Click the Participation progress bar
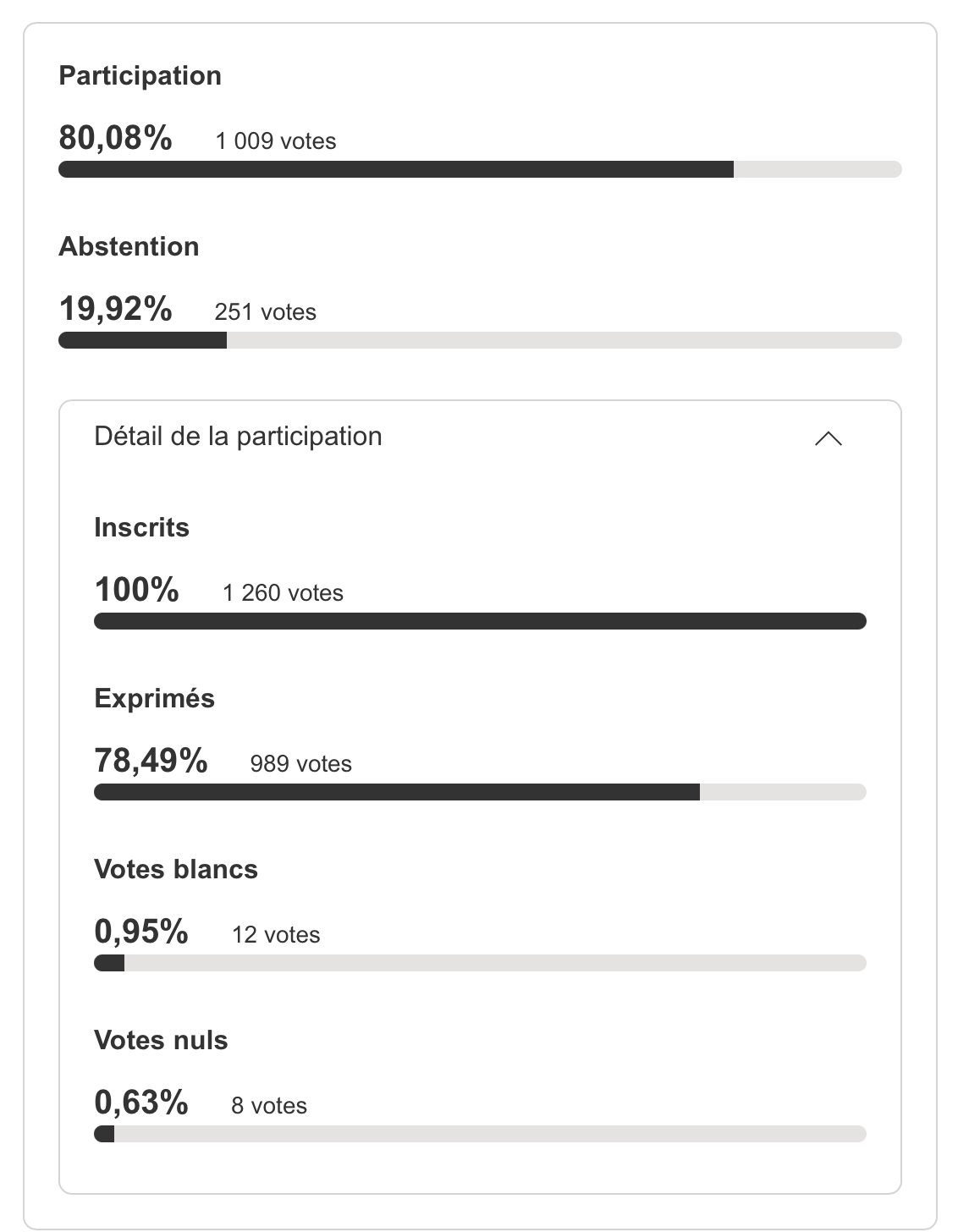The image size is (958, 1232). 480,169
